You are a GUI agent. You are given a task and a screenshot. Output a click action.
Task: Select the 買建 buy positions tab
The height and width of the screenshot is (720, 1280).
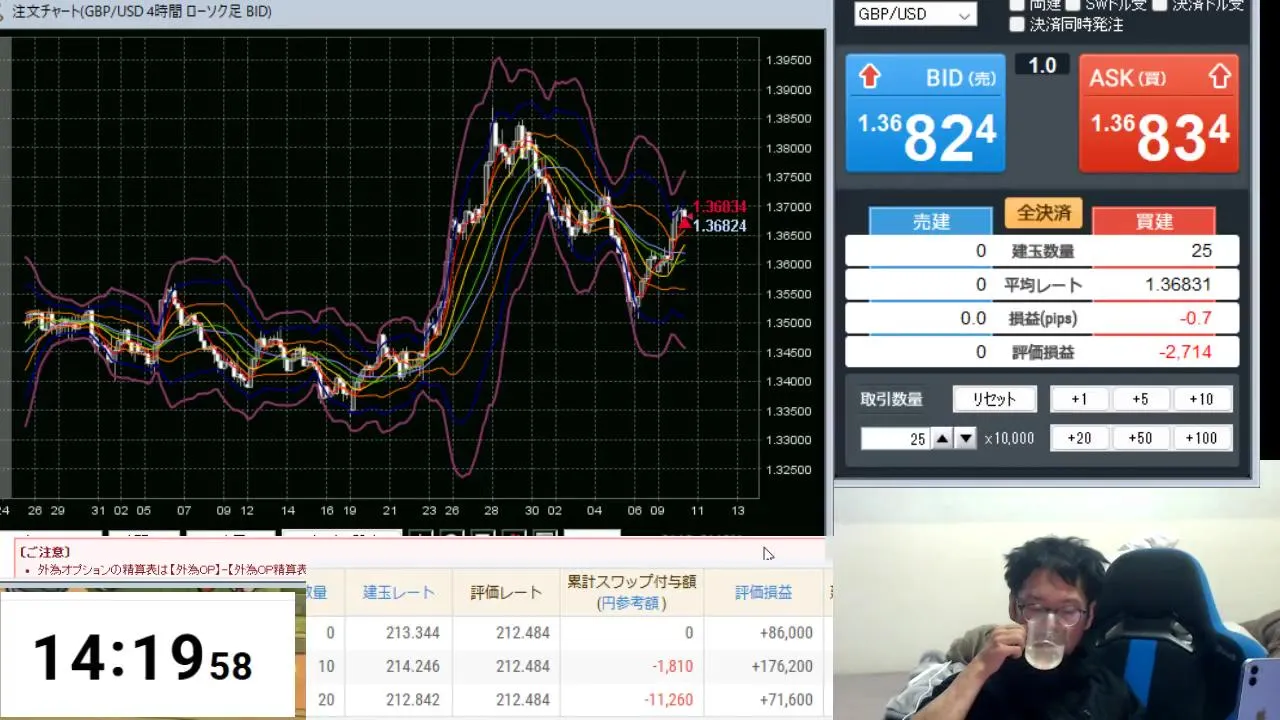click(1154, 222)
